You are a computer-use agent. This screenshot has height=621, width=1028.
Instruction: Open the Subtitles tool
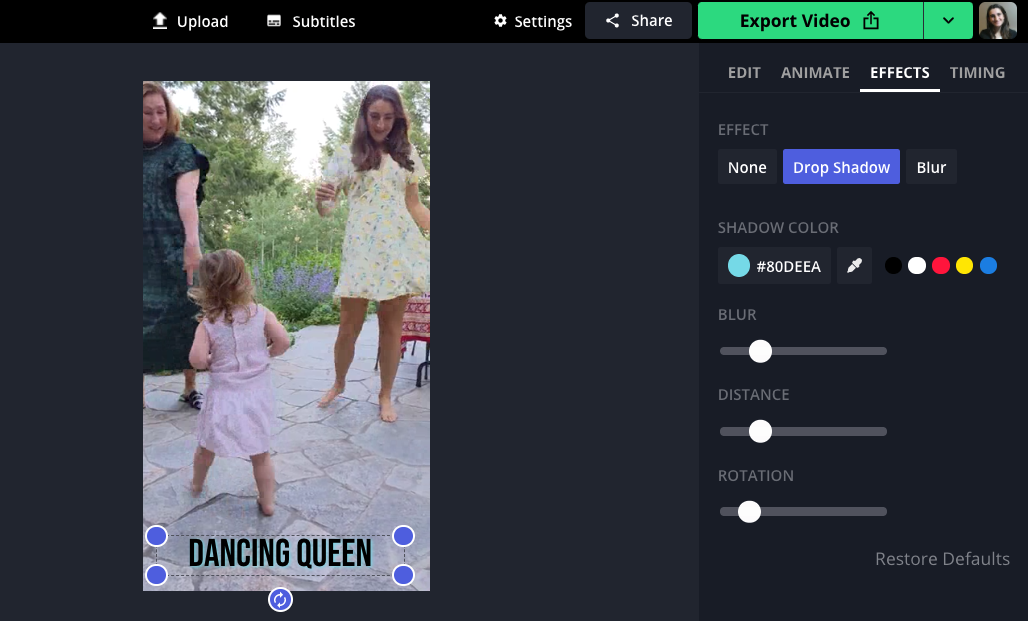tap(311, 21)
